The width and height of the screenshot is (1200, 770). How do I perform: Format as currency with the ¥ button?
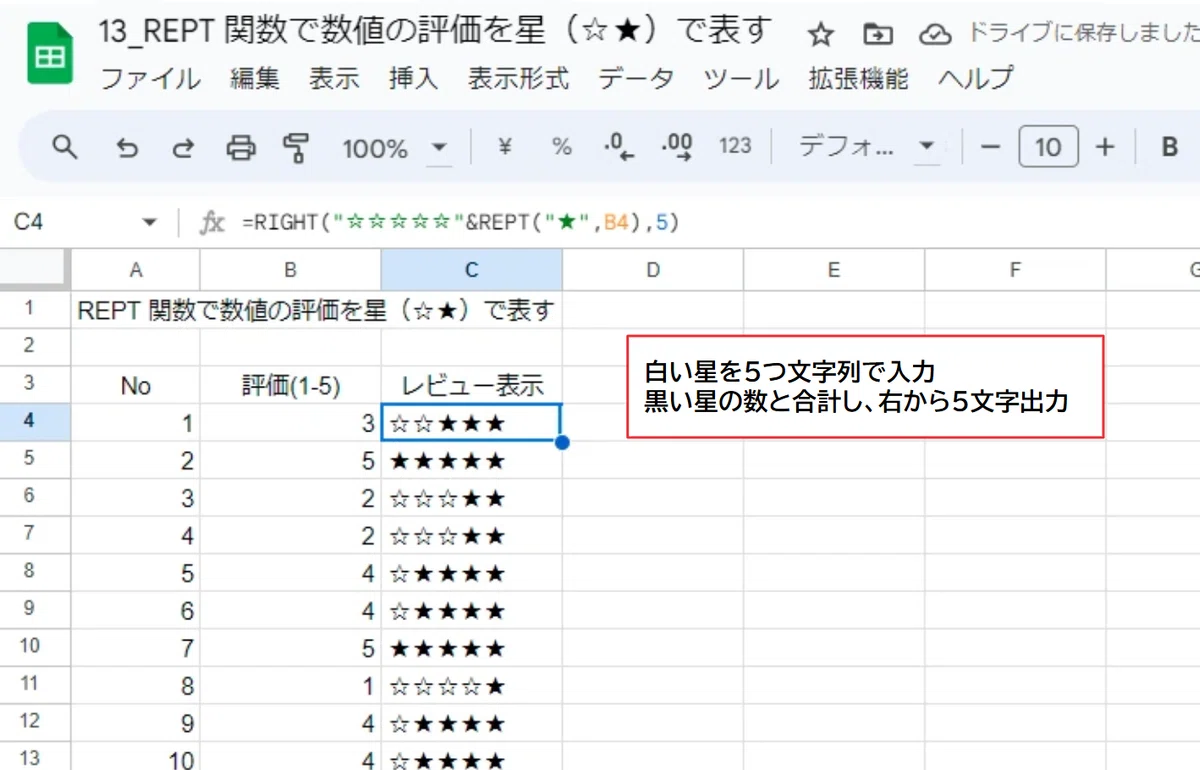(x=505, y=147)
